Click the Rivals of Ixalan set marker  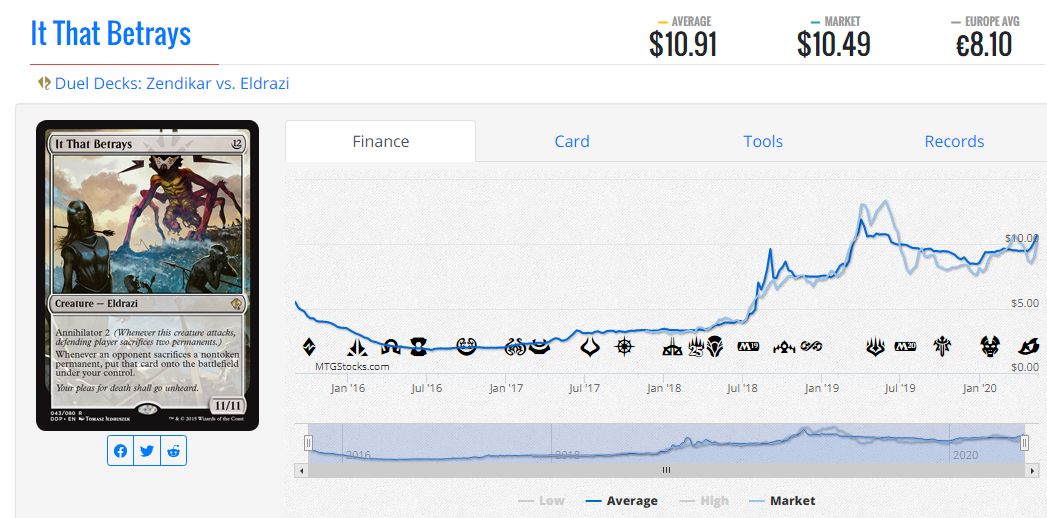pyautogui.click(x=672, y=346)
